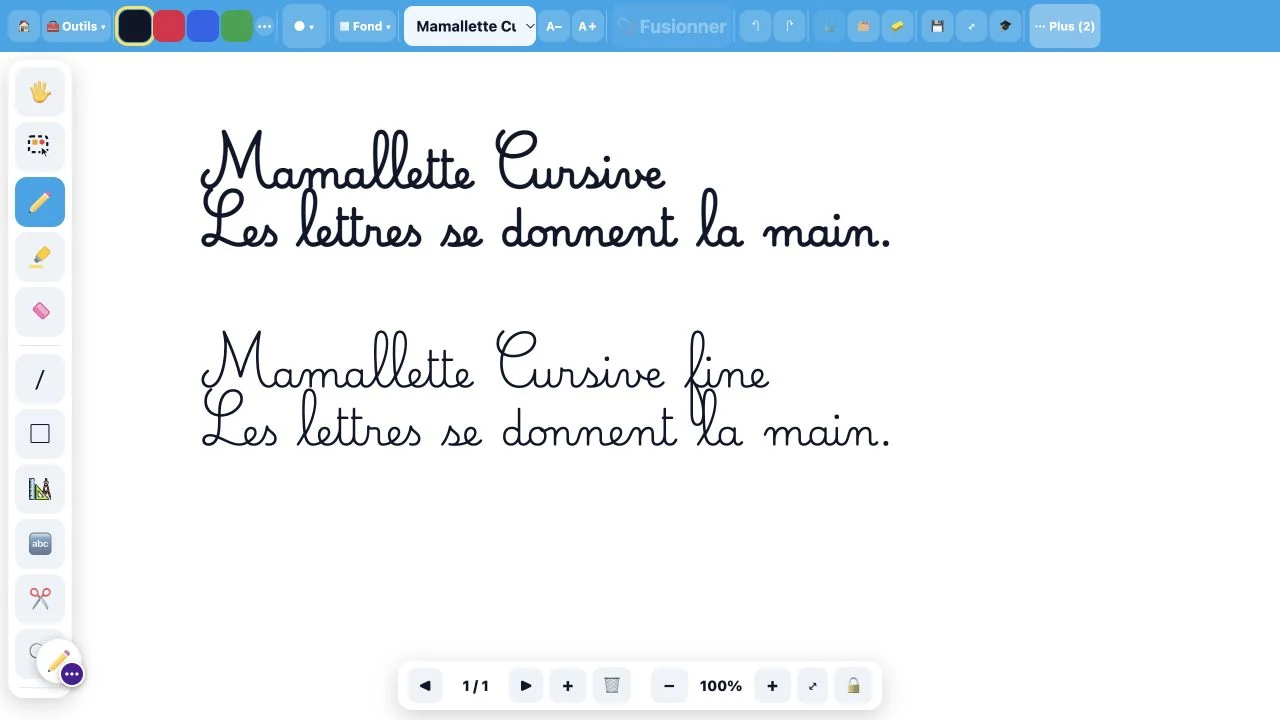
Task: Increase font size with A+ button
Action: click(x=588, y=26)
